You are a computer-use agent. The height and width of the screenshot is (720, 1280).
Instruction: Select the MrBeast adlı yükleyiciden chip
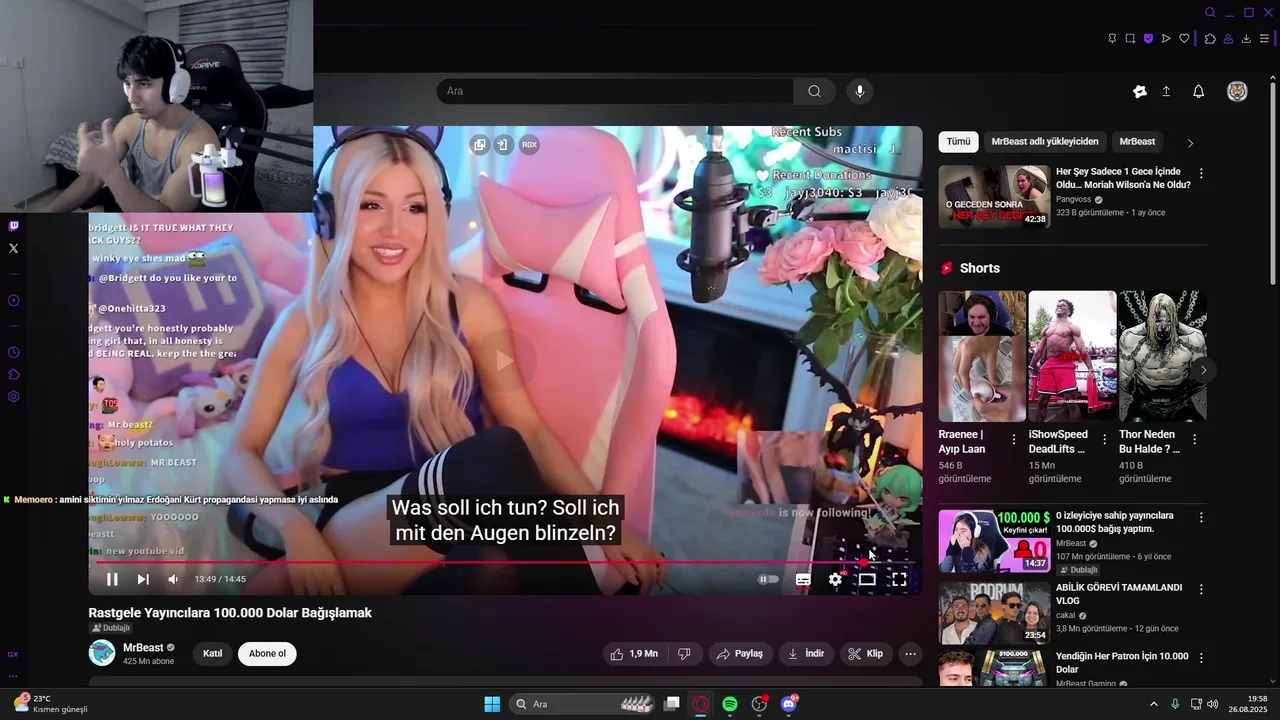[x=1045, y=142]
